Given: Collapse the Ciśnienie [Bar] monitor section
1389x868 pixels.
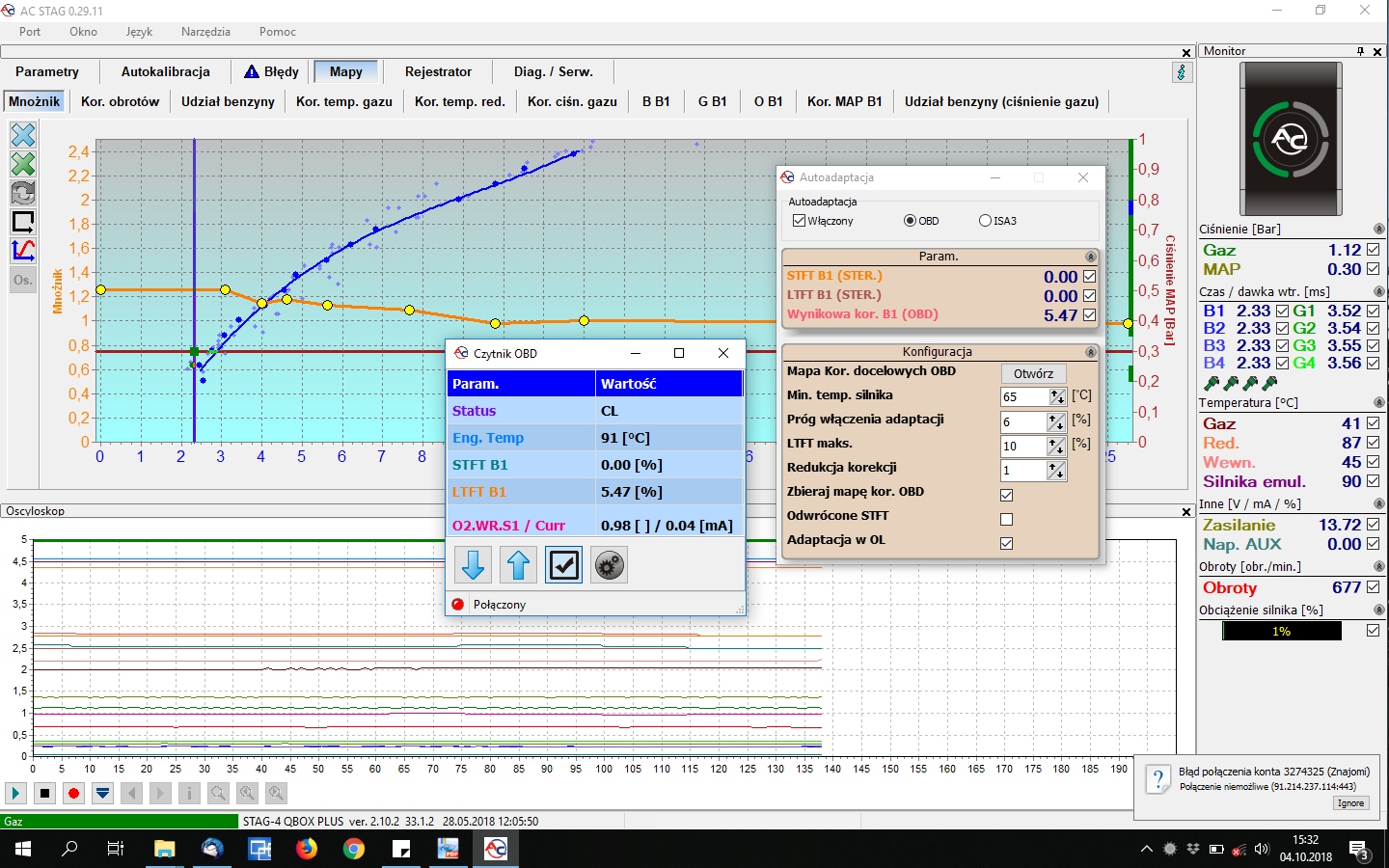Looking at the screenshot, I should coord(1378,230).
